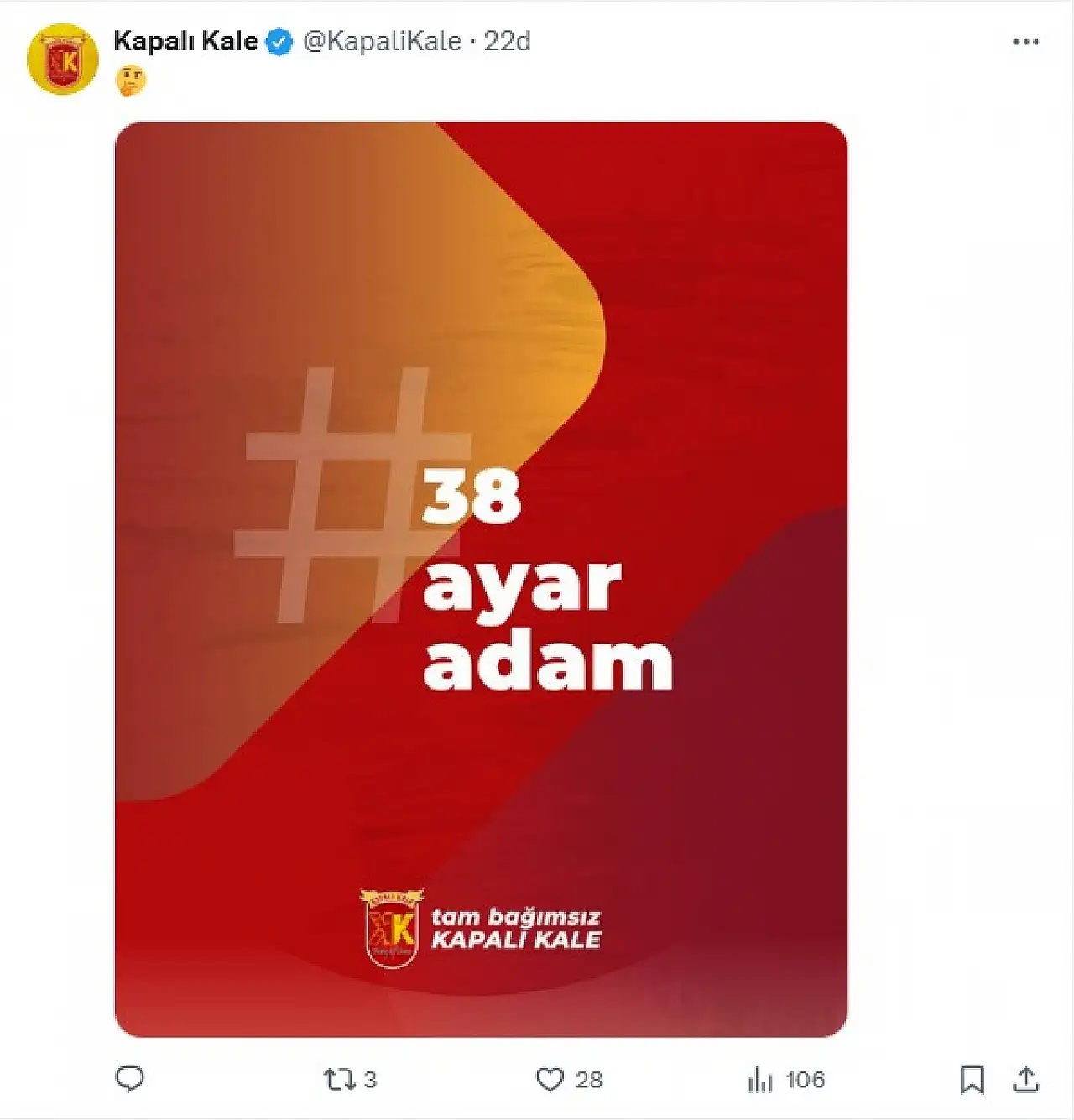Click the view count showing 106
Viewport: 1074px width, 1120px height.
[x=805, y=1080]
